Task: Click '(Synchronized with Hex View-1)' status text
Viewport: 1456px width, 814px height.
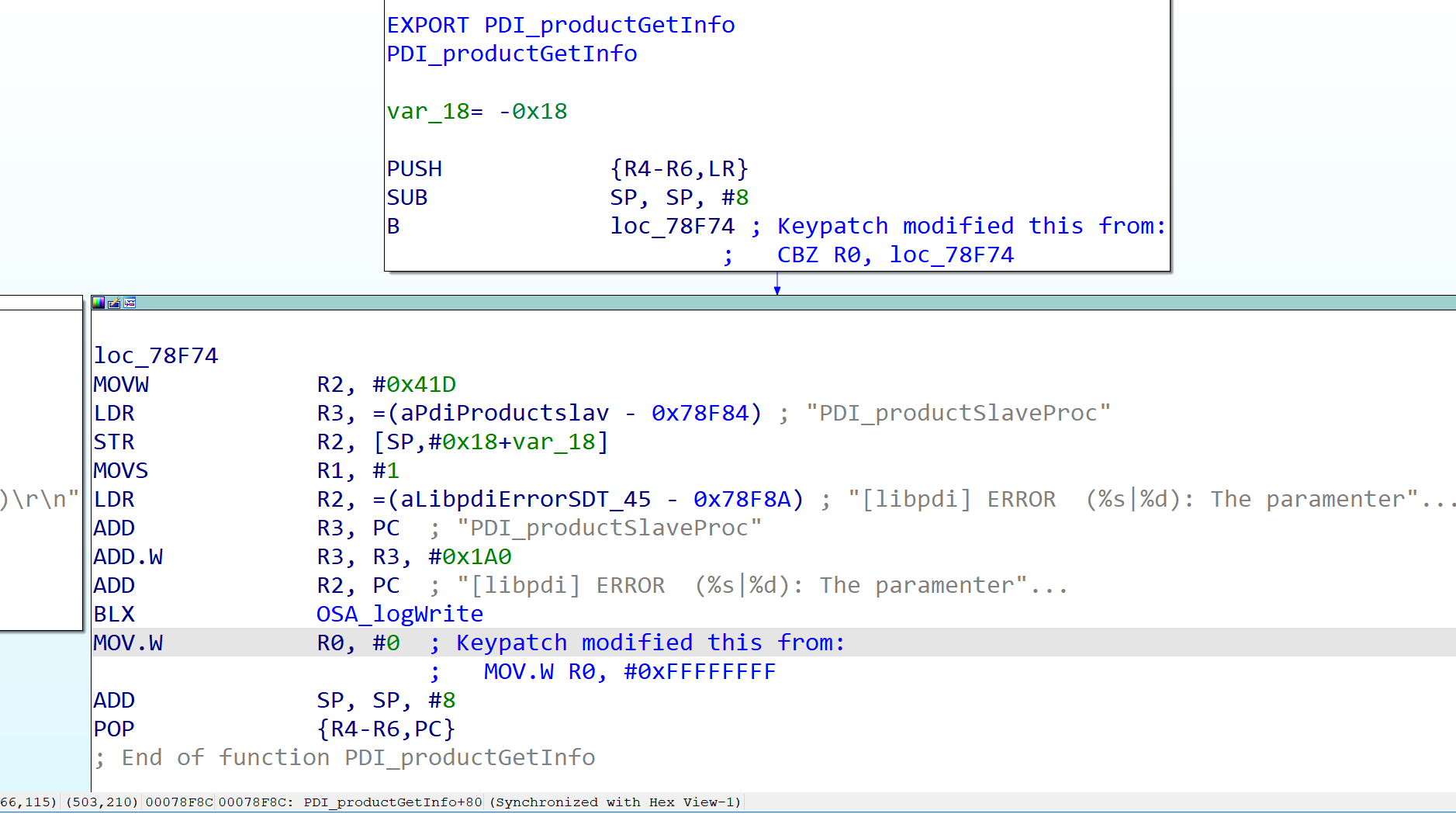Action: pyautogui.click(x=616, y=802)
